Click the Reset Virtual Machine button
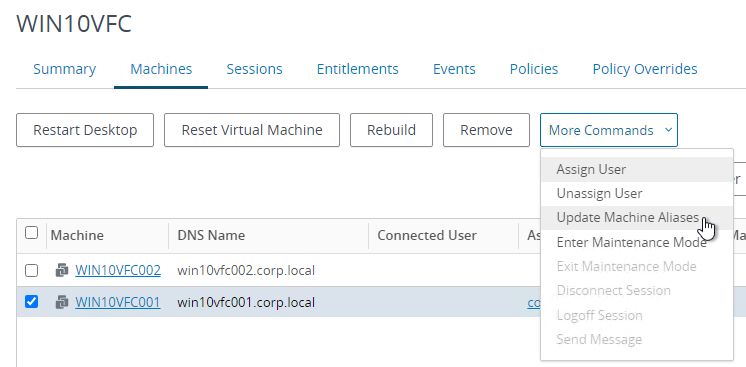 pos(252,130)
